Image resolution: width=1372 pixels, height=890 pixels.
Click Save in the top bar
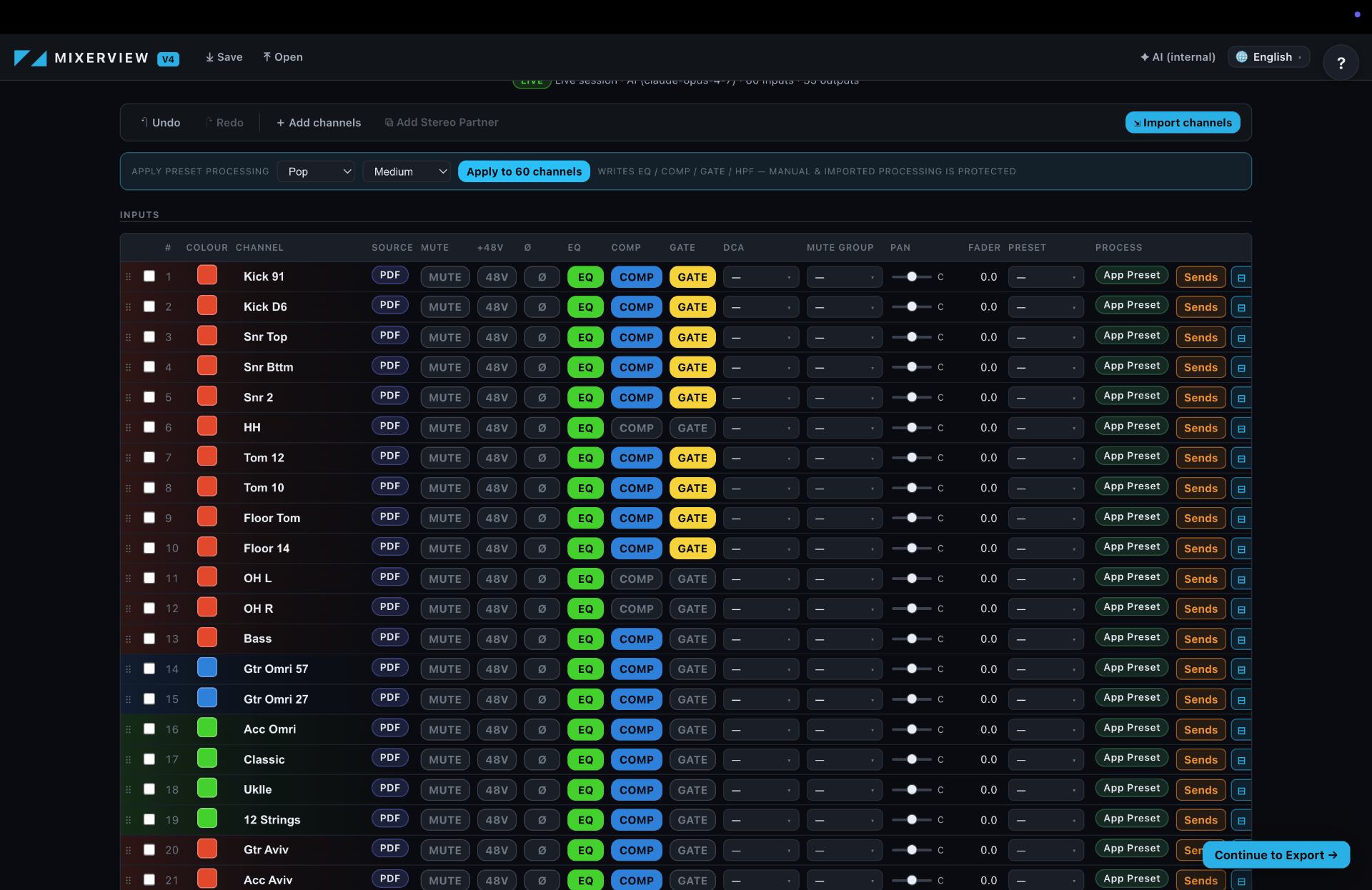pos(224,57)
